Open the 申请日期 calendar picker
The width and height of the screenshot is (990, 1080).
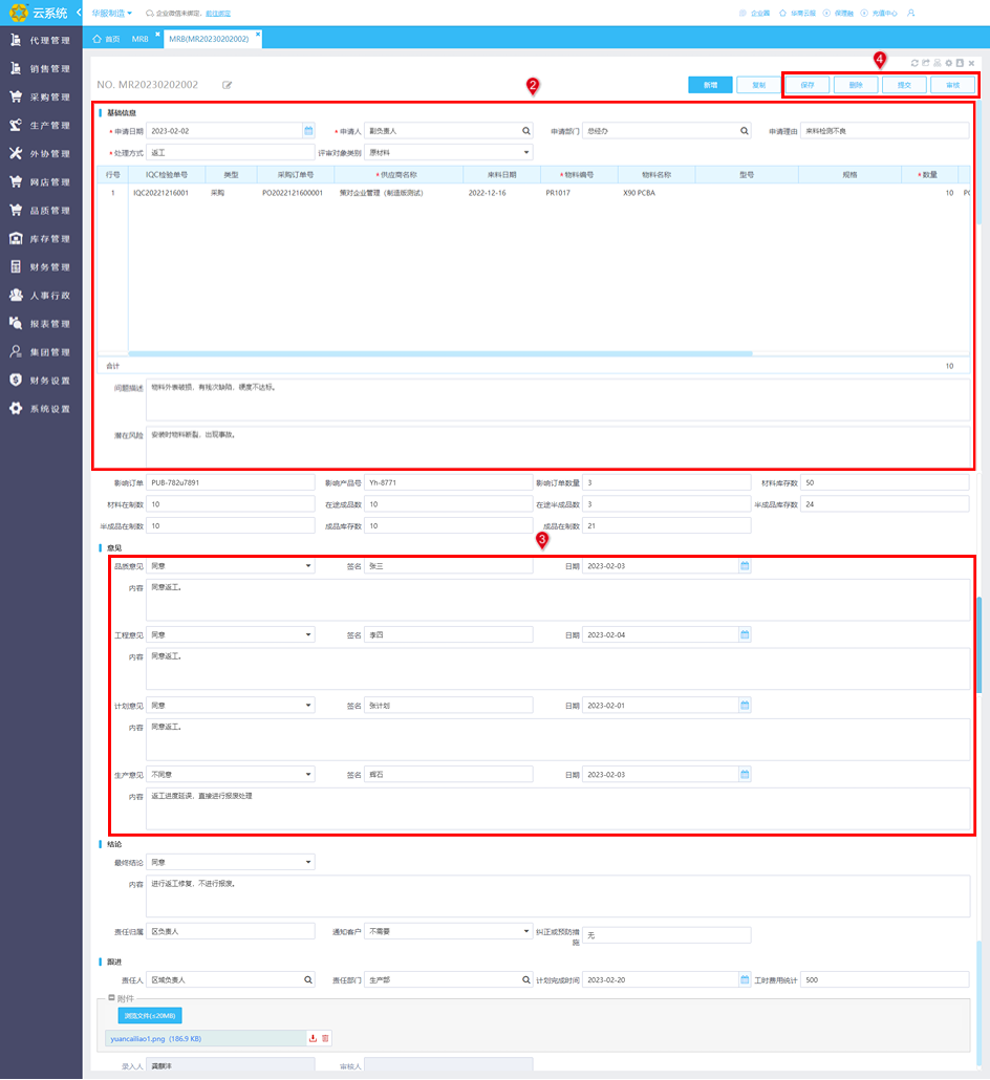[x=309, y=131]
